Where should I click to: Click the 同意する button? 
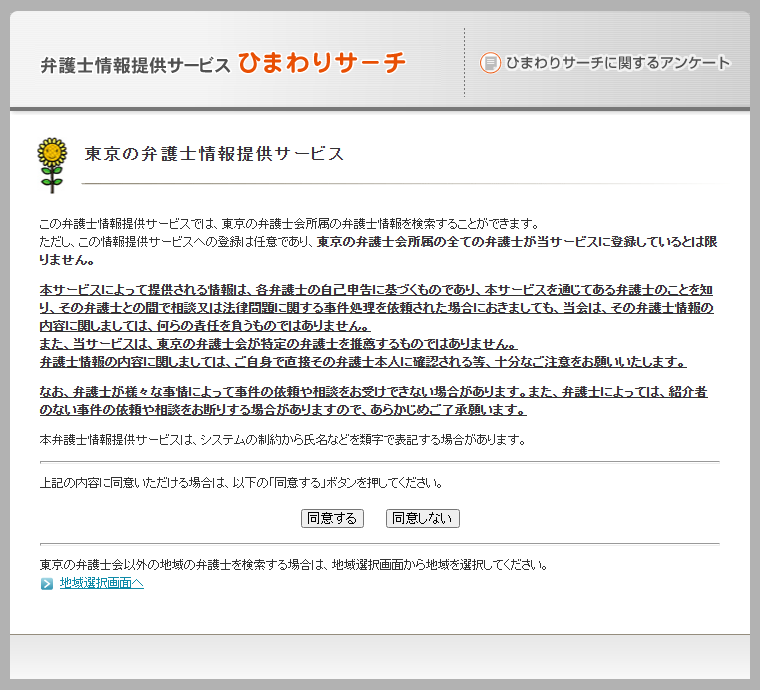pyautogui.click(x=332, y=518)
